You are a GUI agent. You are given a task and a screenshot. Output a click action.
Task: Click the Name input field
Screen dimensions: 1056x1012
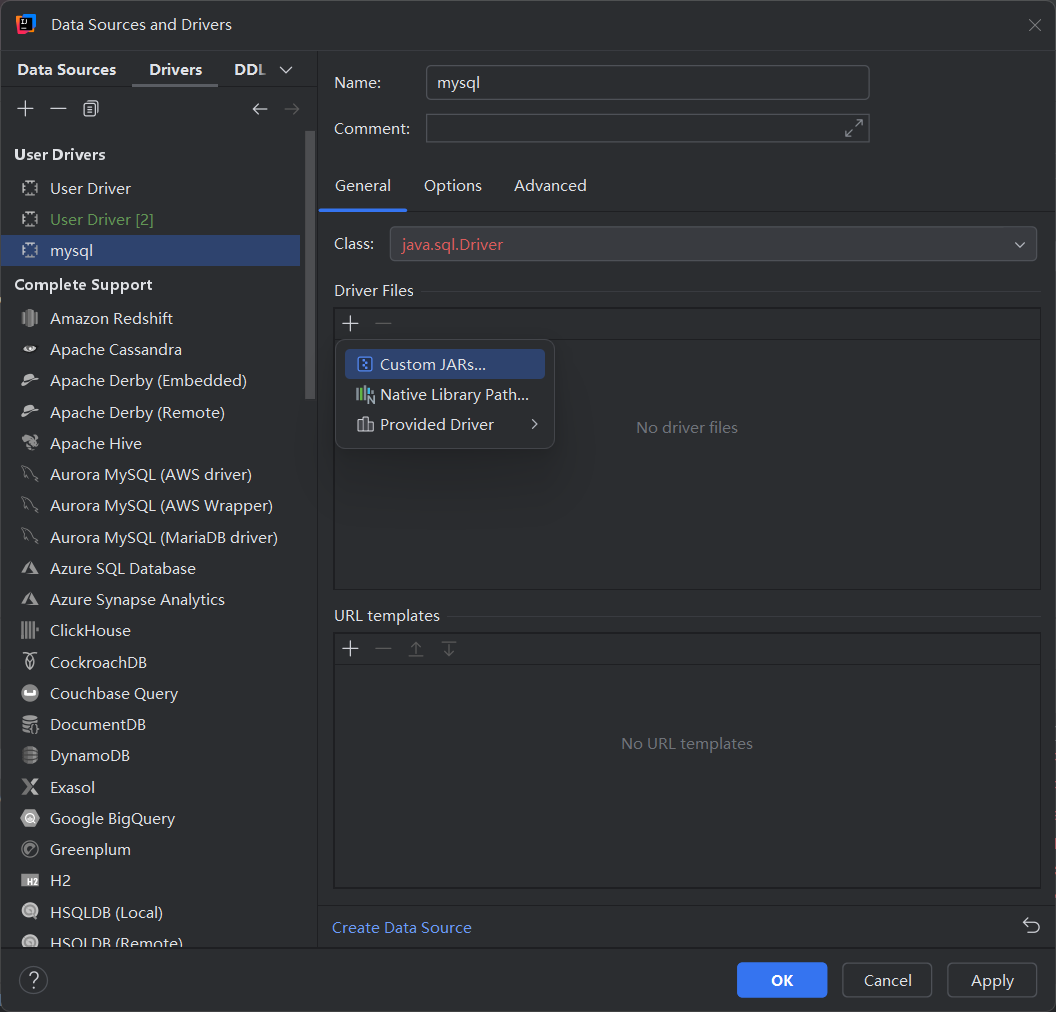(647, 83)
